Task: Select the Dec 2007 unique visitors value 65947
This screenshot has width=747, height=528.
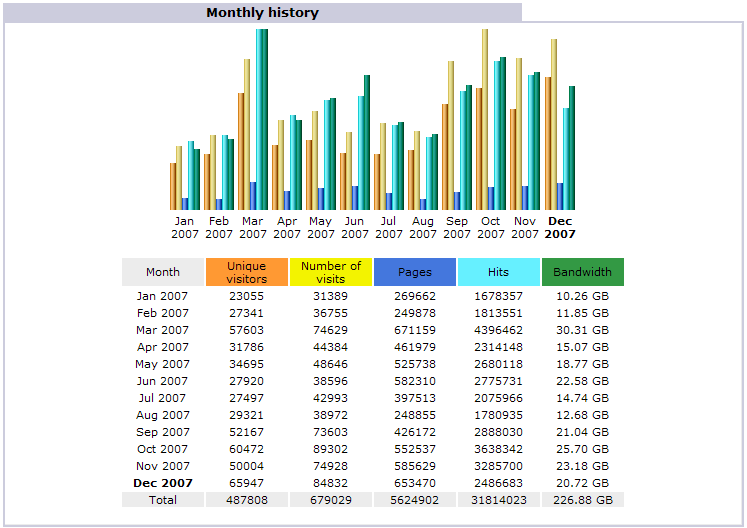Action: [247, 483]
